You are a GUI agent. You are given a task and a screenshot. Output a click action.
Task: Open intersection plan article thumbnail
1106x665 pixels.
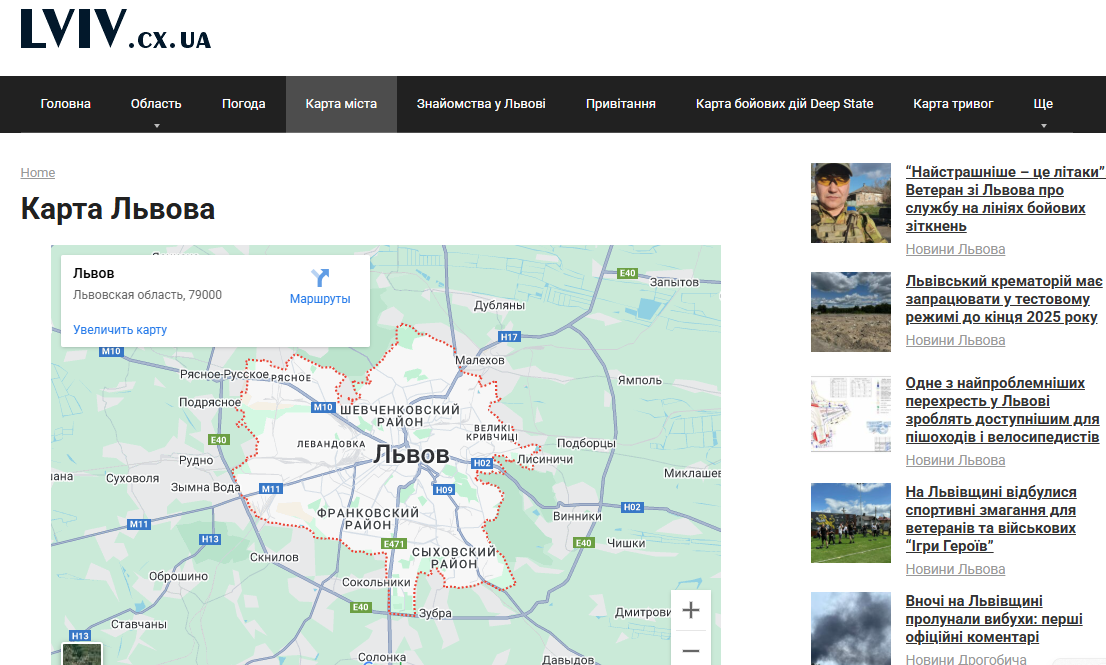(x=851, y=414)
